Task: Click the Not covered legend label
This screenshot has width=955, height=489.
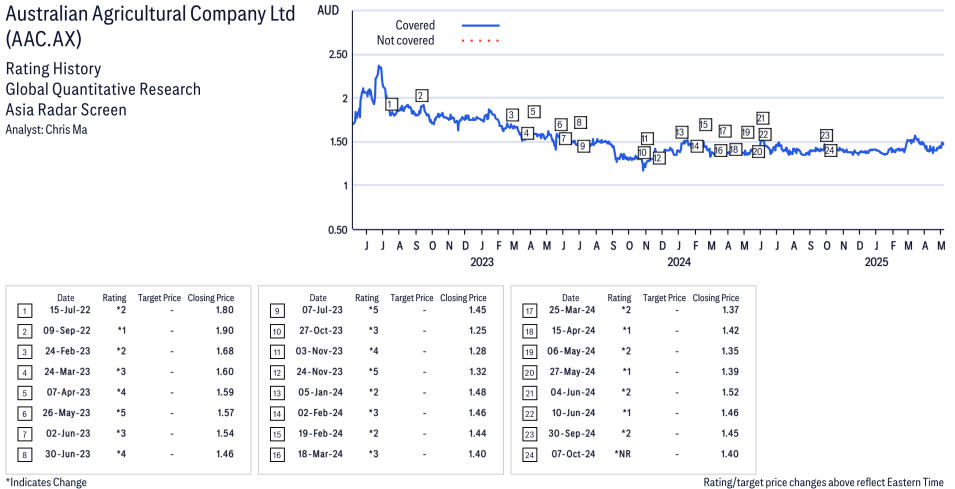Action: [405, 40]
